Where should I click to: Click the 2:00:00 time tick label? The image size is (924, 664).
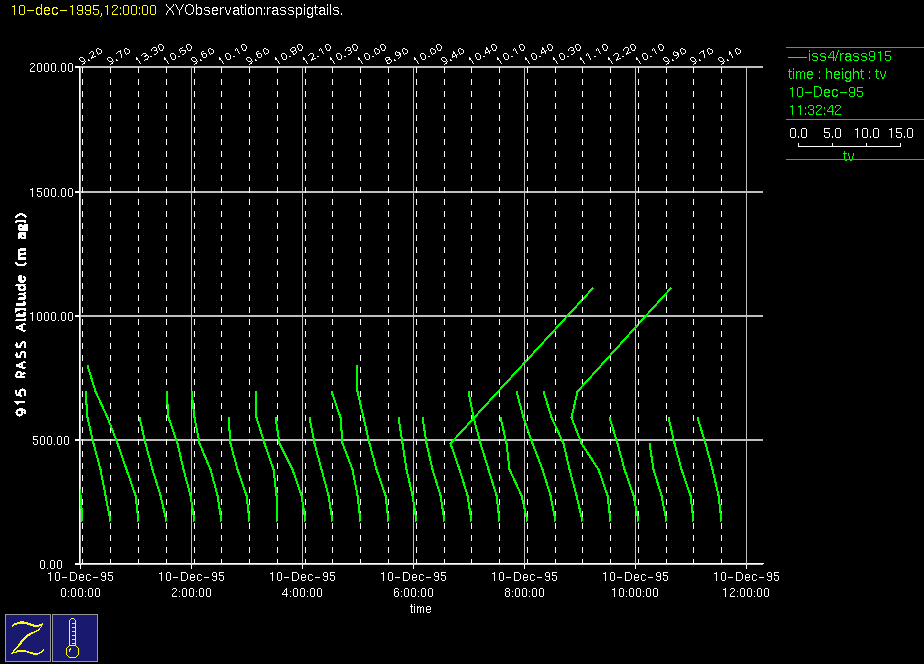tap(191, 592)
